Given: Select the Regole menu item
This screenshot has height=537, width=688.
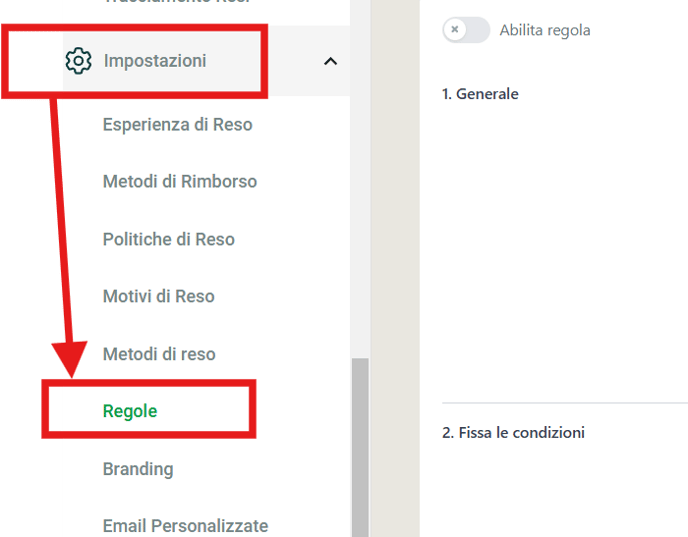Looking at the screenshot, I should [x=130, y=411].
